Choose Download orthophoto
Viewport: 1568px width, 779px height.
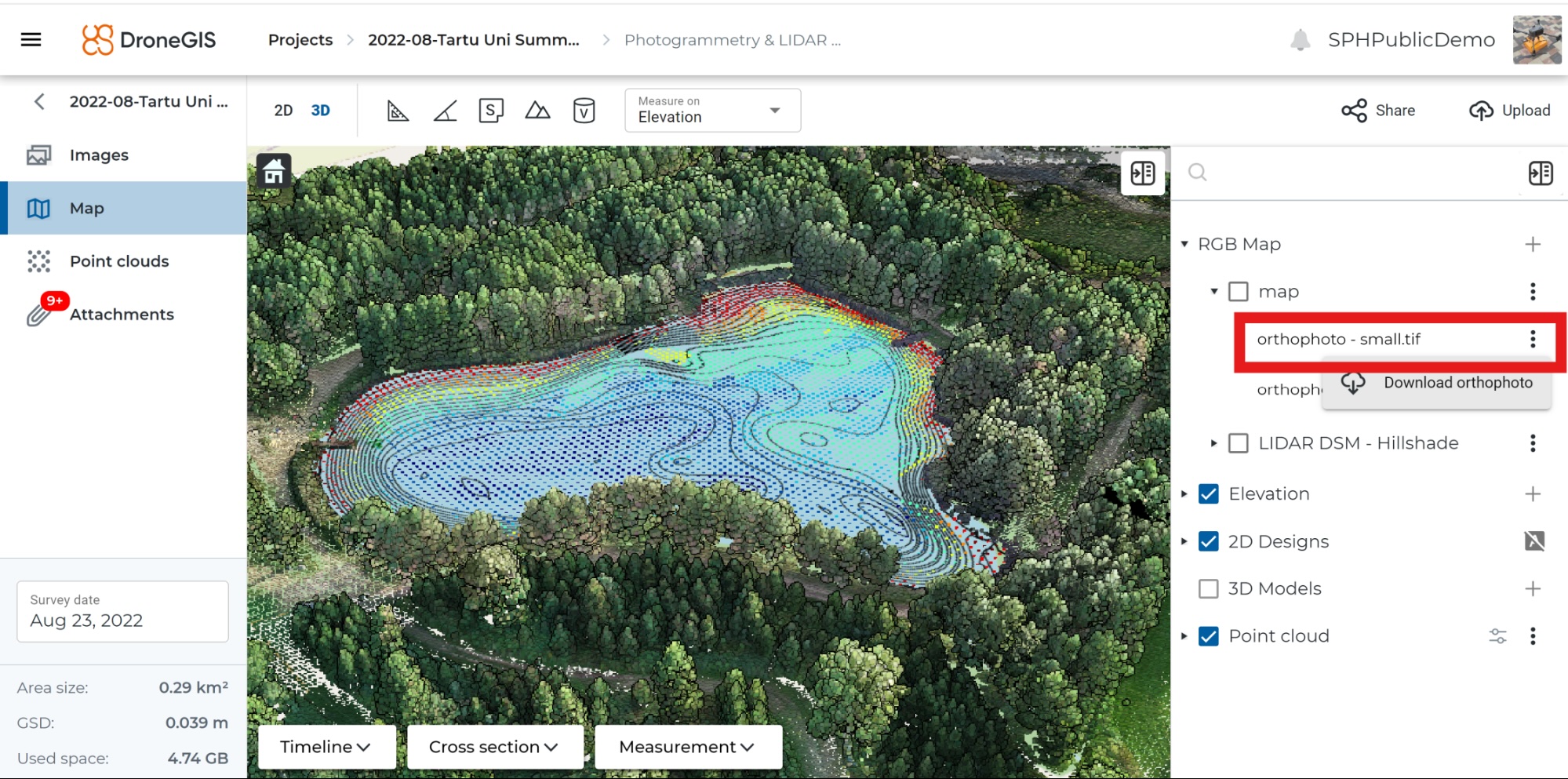click(1436, 383)
